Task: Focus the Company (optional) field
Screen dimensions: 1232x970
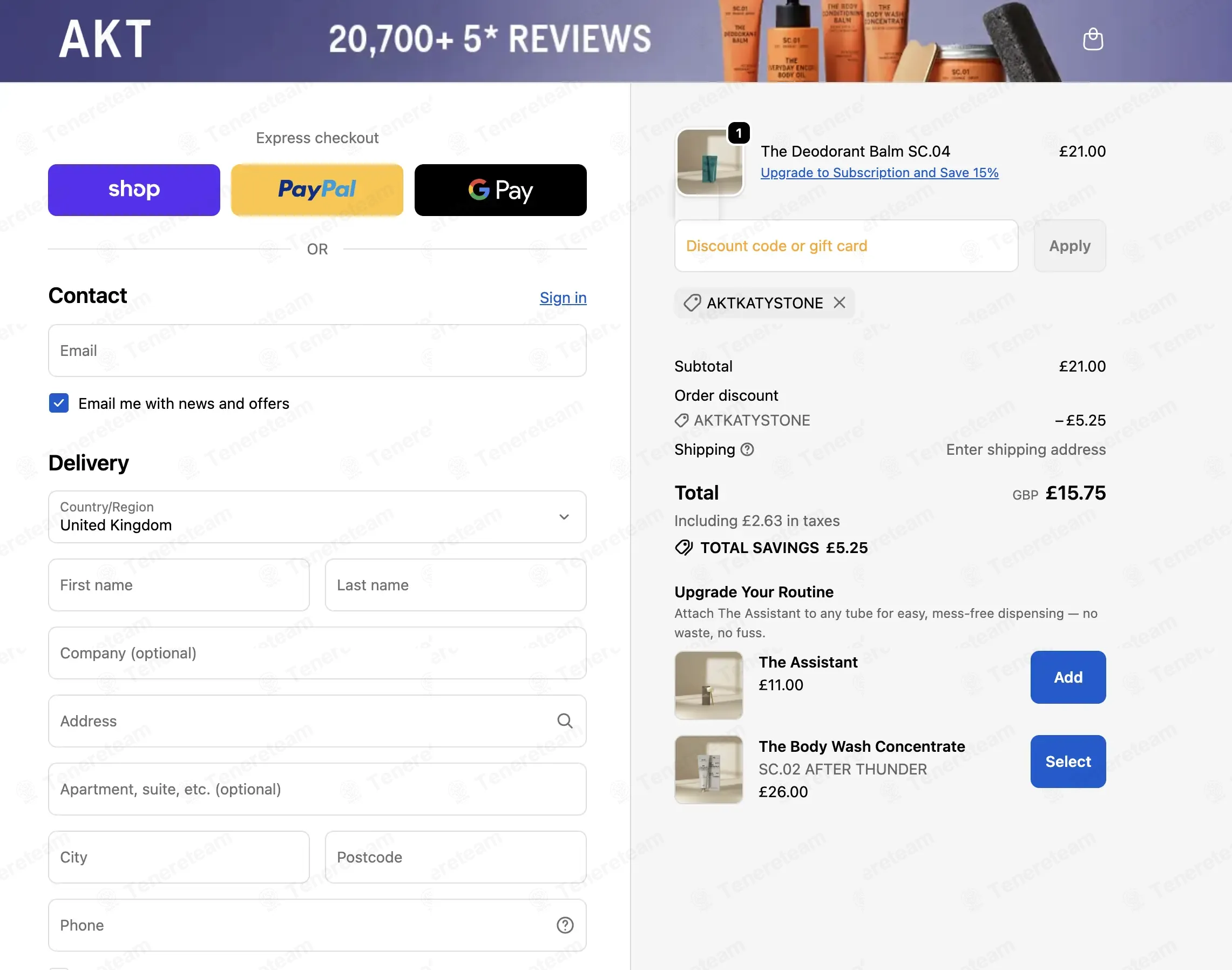Action: point(317,653)
